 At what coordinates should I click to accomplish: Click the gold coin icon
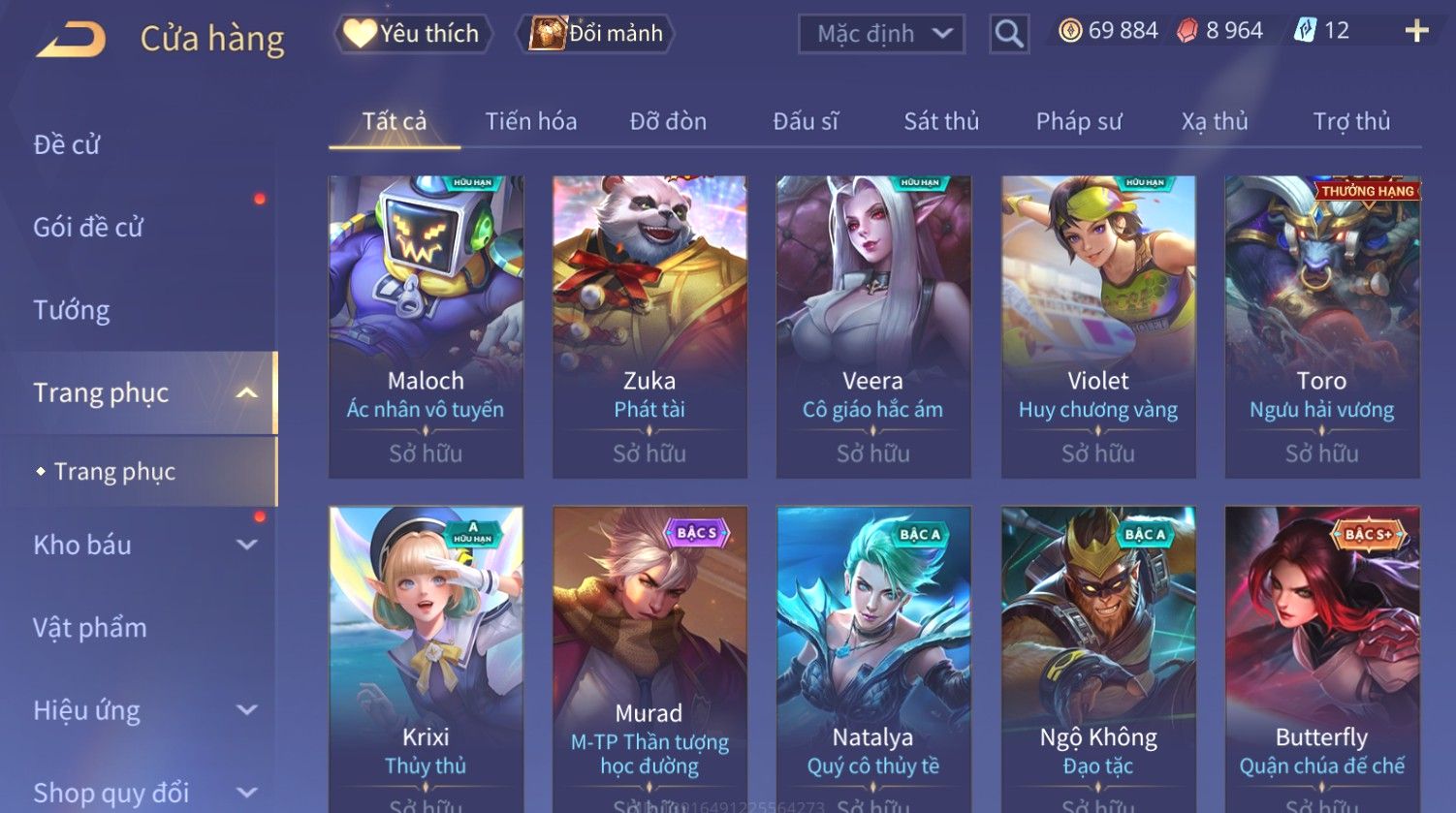point(1070,31)
